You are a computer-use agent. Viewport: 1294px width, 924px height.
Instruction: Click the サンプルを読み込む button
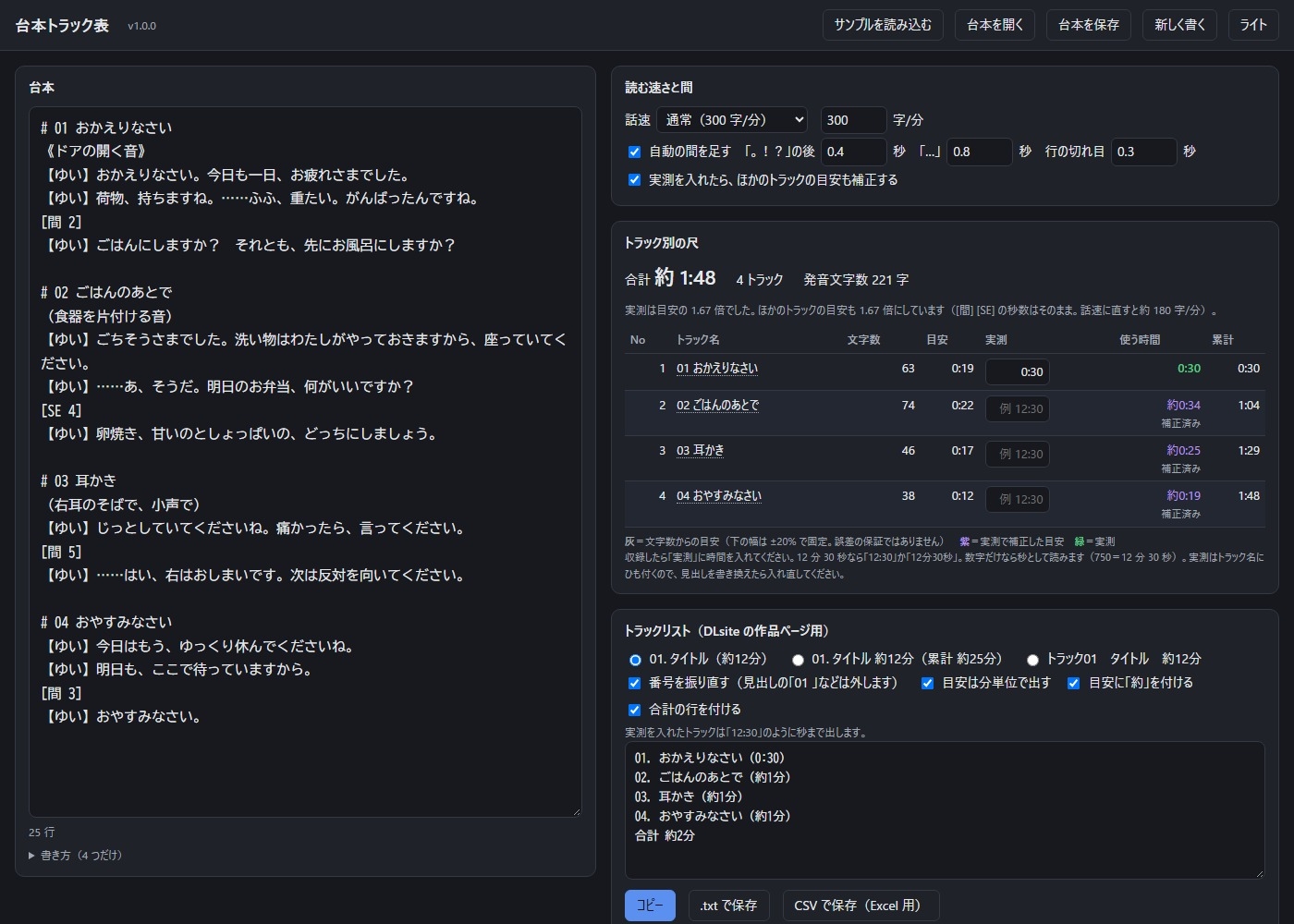click(x=883, y=25)
